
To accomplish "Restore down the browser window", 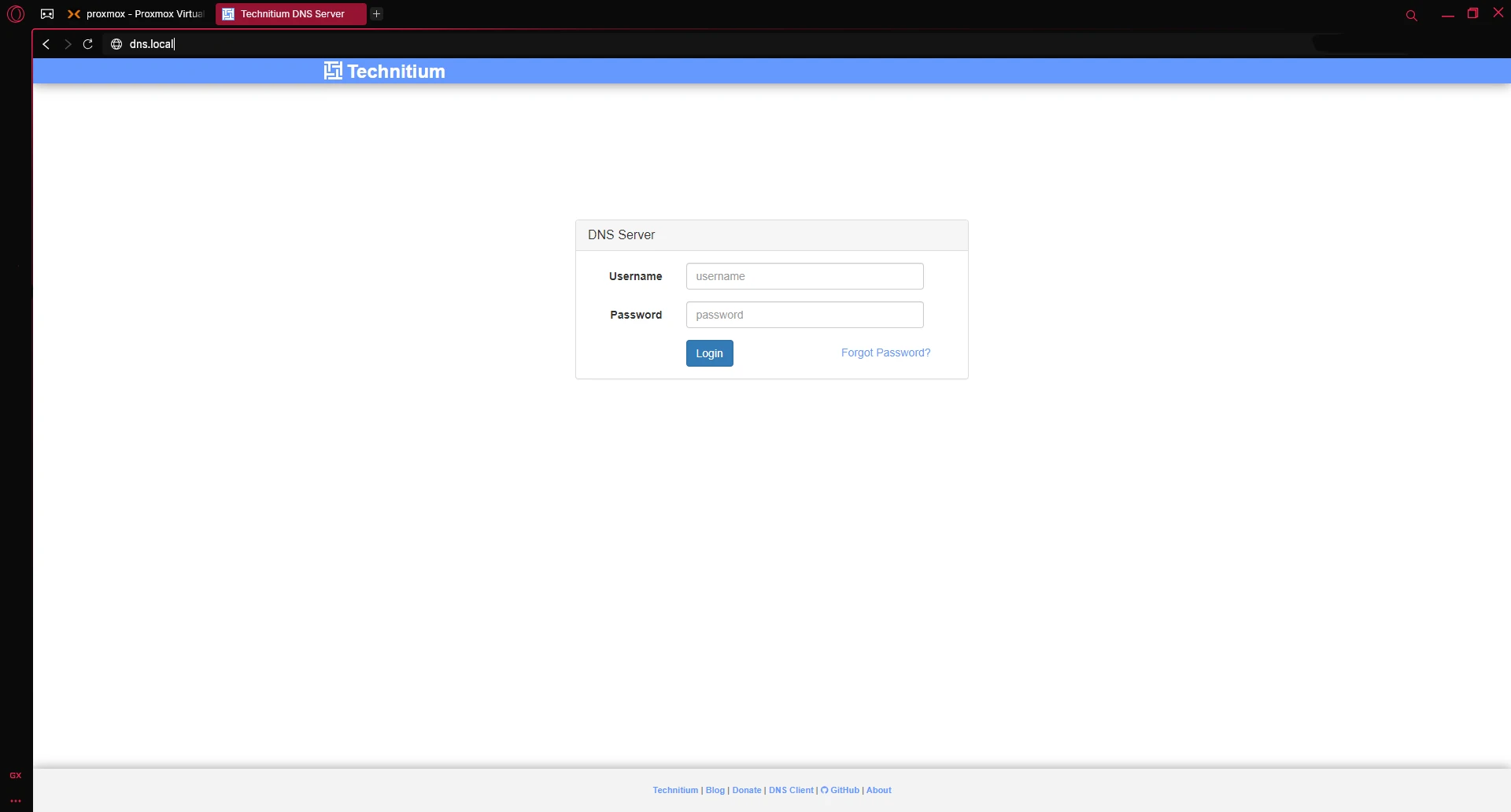I will tap(1473, 13).
